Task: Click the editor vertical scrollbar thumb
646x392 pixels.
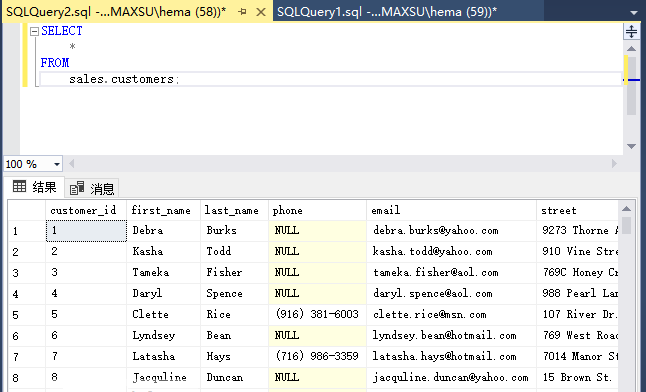Action: click(631, 86)
